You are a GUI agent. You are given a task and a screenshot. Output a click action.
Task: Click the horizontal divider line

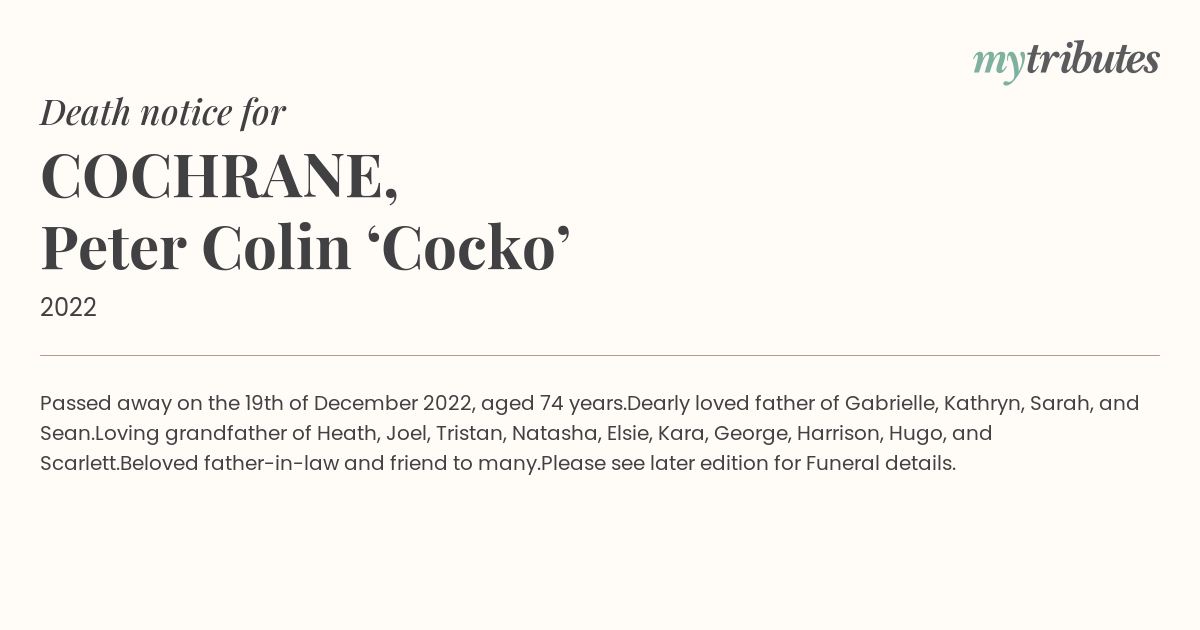click(600, 355)
